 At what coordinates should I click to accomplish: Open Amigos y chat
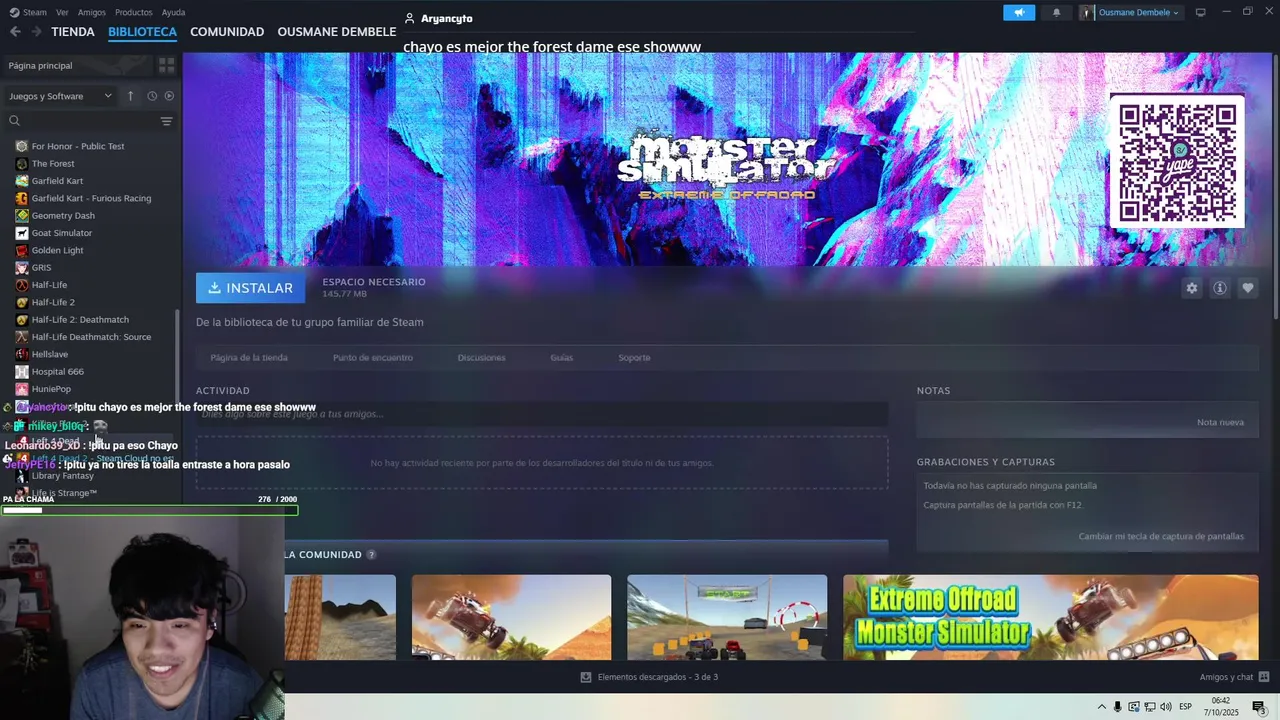(x=1233, y=677)
